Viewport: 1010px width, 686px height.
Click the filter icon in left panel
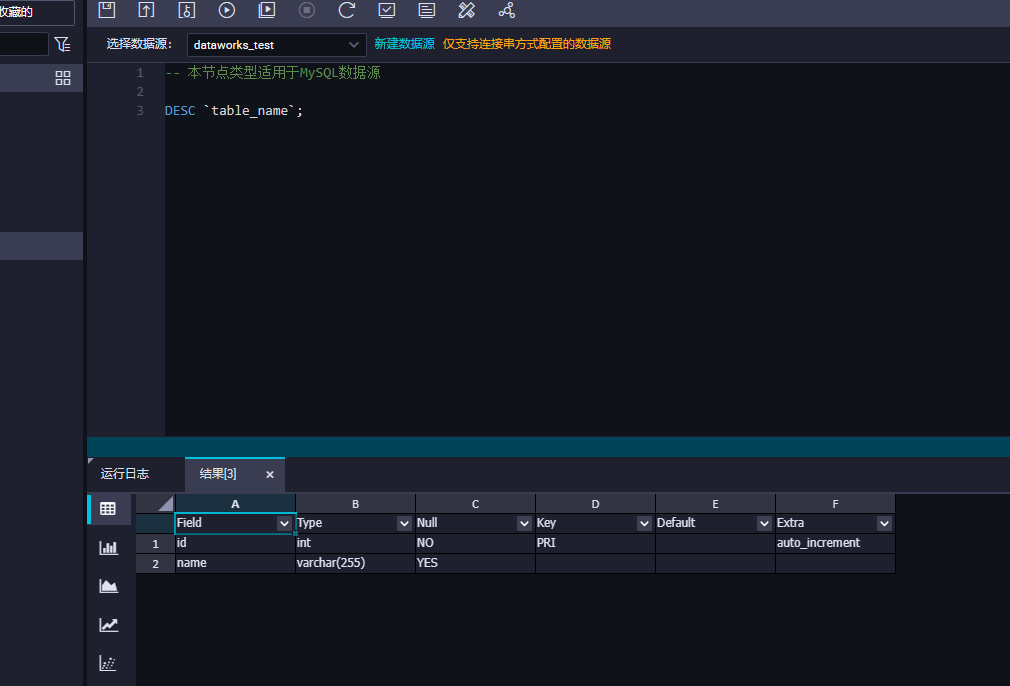click(62, 44)
